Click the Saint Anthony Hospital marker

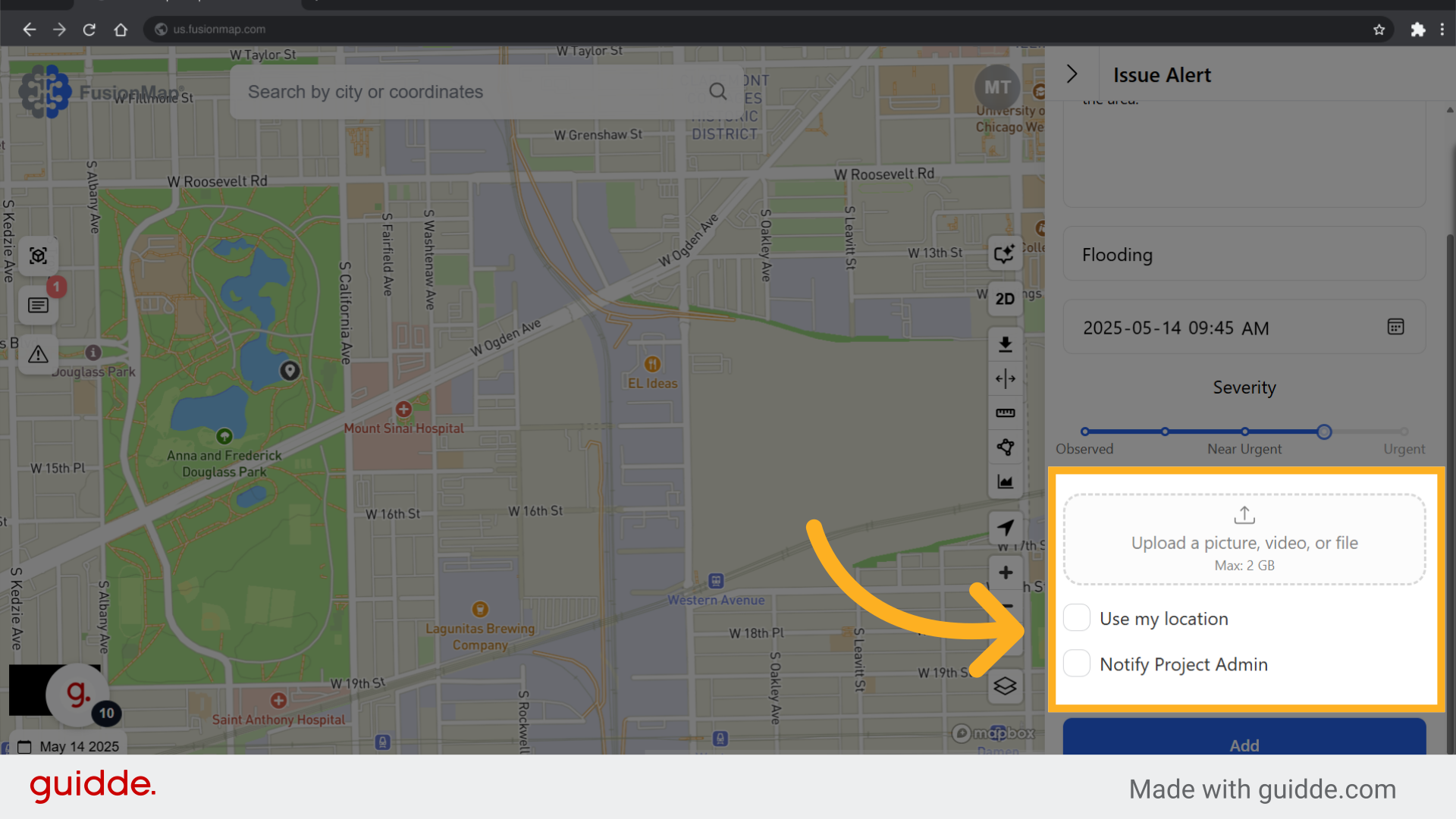[x=278, y=700]
